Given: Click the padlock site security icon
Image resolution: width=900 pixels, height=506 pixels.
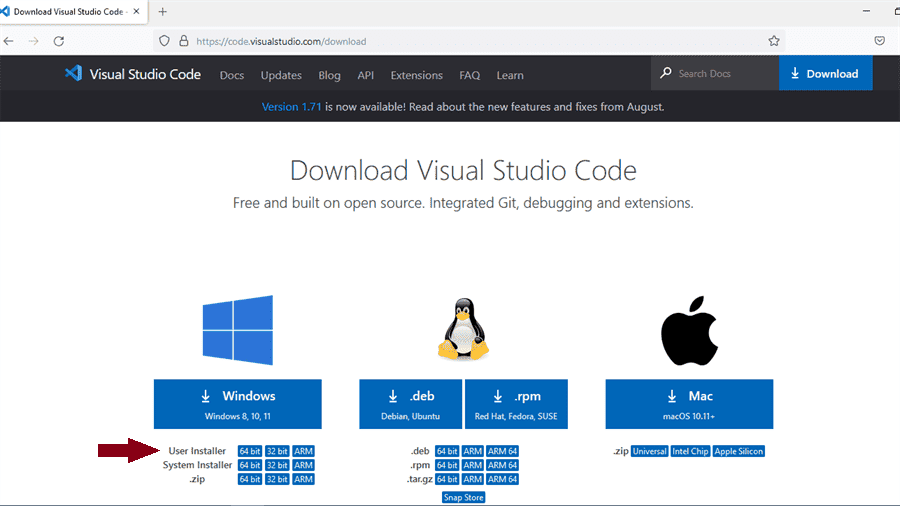Looking at the screenshot, I should click(184, 41).
